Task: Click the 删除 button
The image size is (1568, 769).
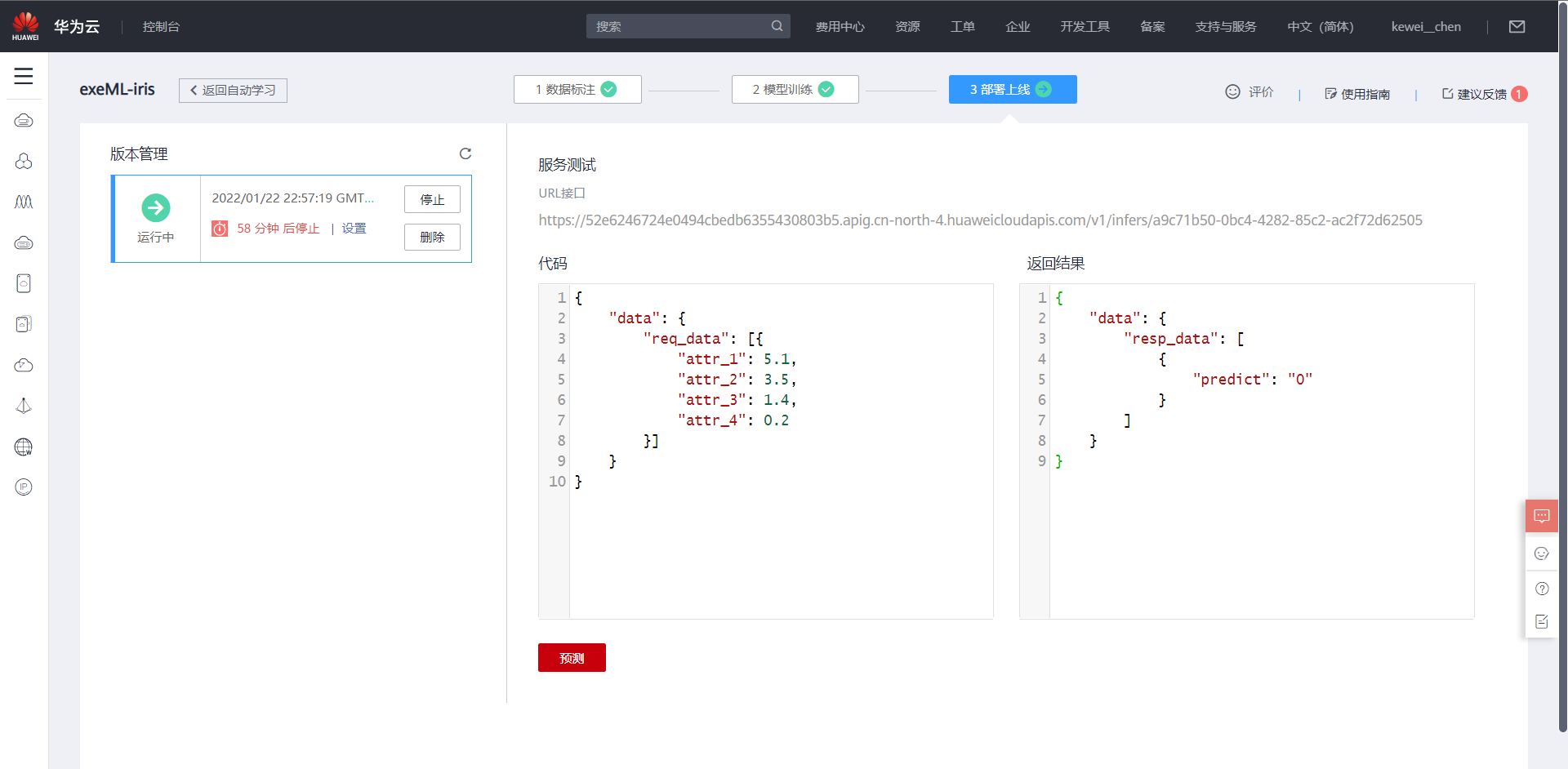Action: click(432, 238)
